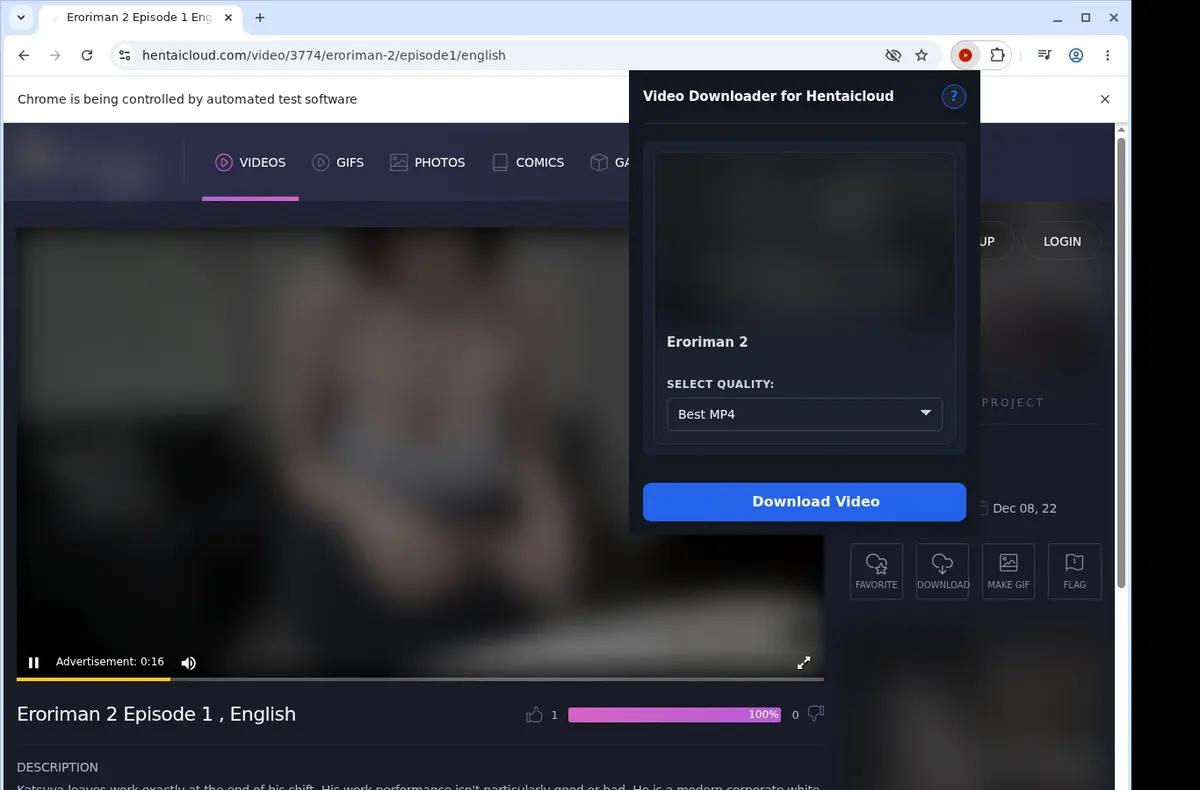The height and width of the screenshot is (790, 1200).
Task: Open a new browser tab
Action: click(x=260, y=18)
